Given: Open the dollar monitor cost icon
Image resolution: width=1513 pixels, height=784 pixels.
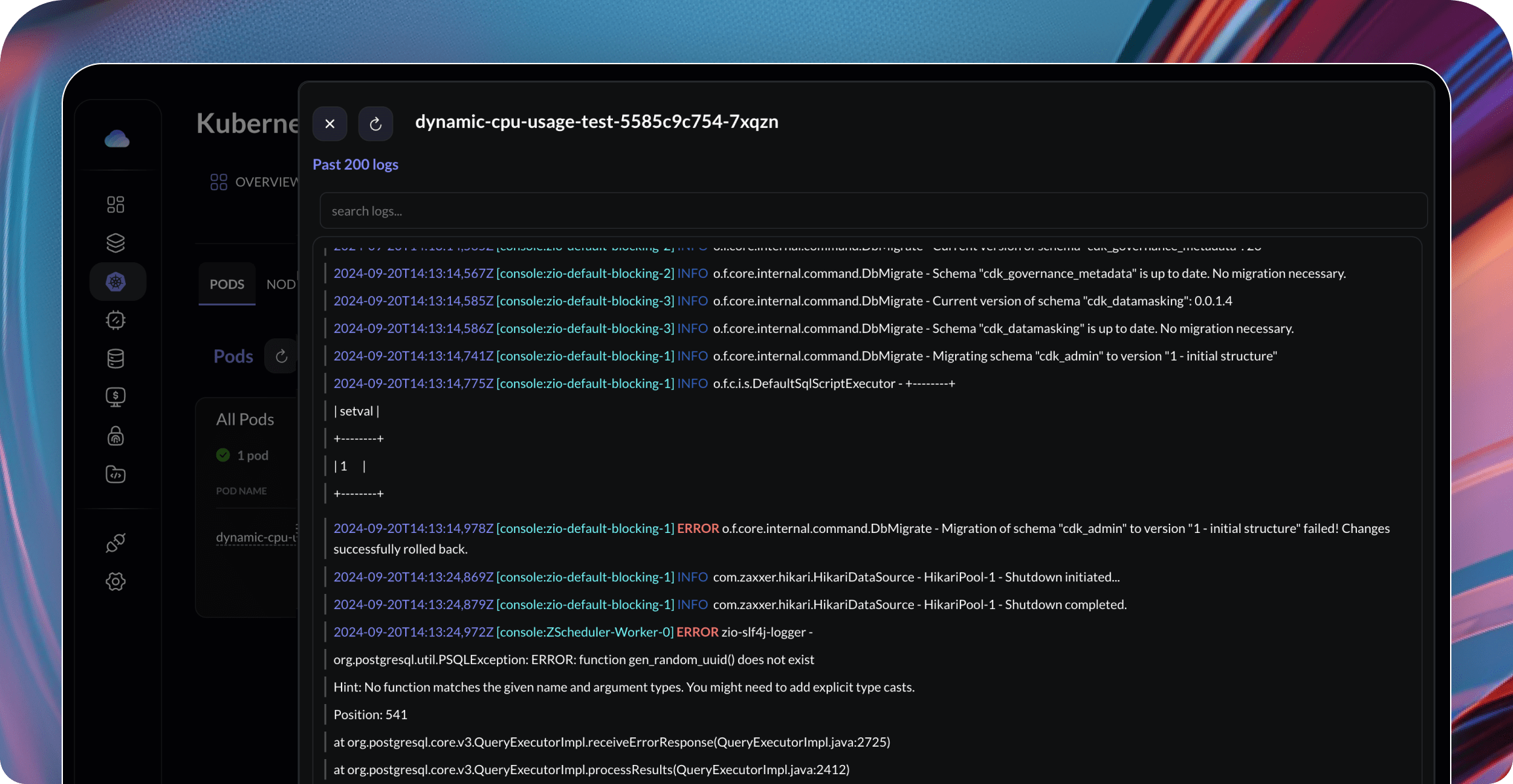Looking at the screenshot, I should [115, 397].
